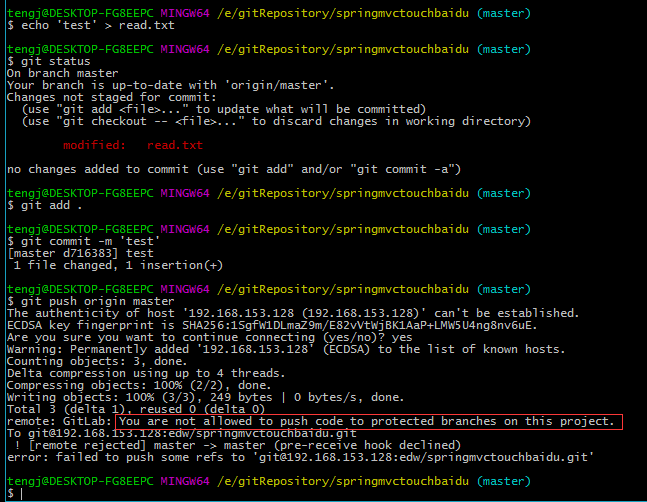Click the "Counting objects: 3, done." line

(97, 361)
